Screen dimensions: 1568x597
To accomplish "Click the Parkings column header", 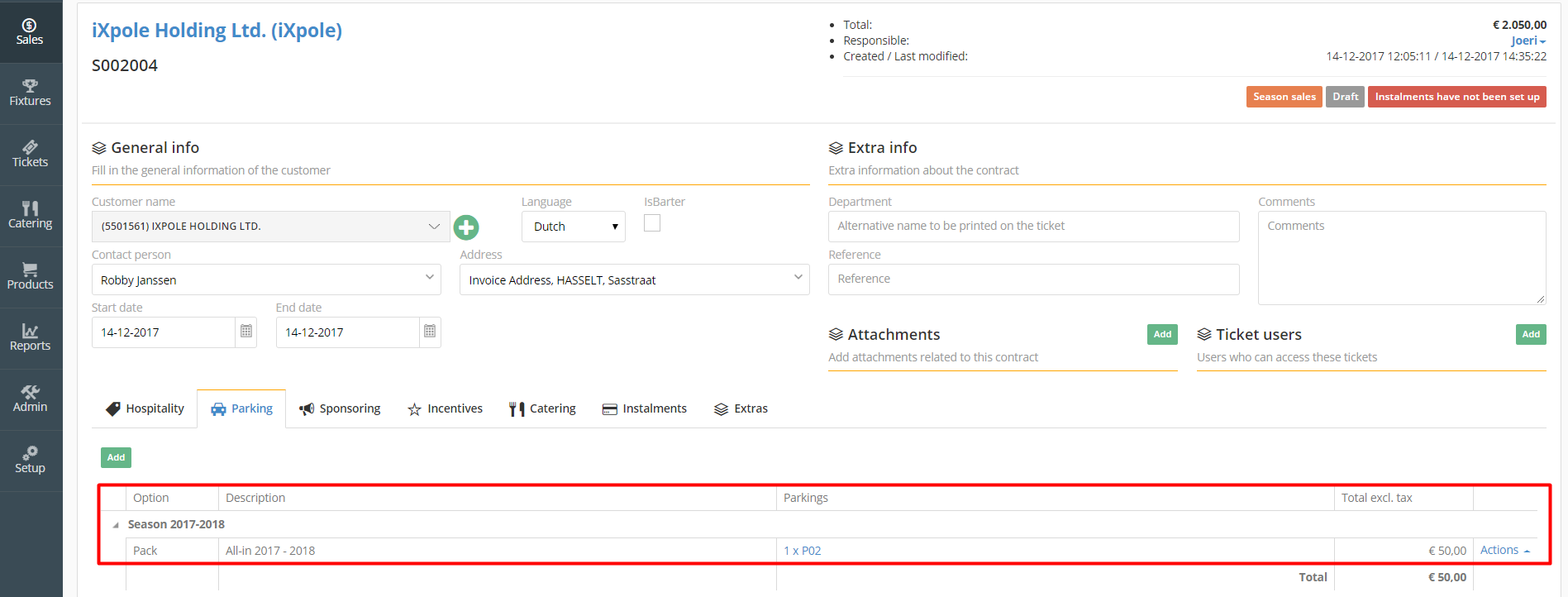I will tap(1056, 498).
